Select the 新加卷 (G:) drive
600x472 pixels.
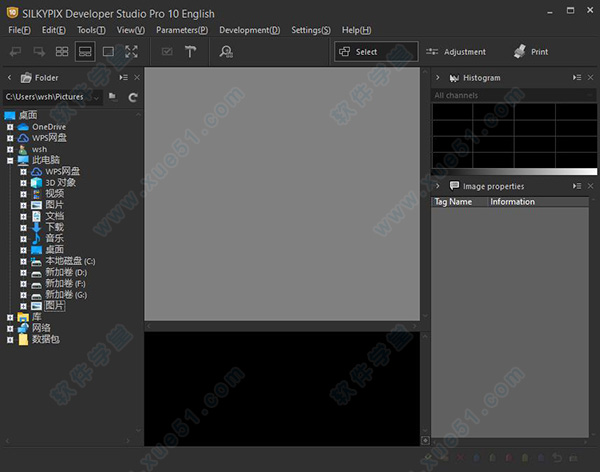tap(66, 295)
